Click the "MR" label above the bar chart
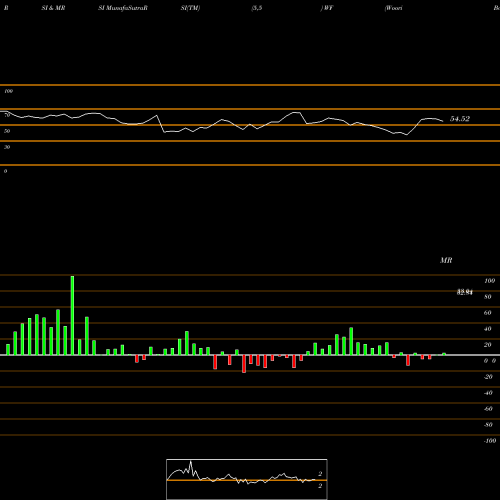The height and width of the screenshot is (500, 500). [446, 260]
